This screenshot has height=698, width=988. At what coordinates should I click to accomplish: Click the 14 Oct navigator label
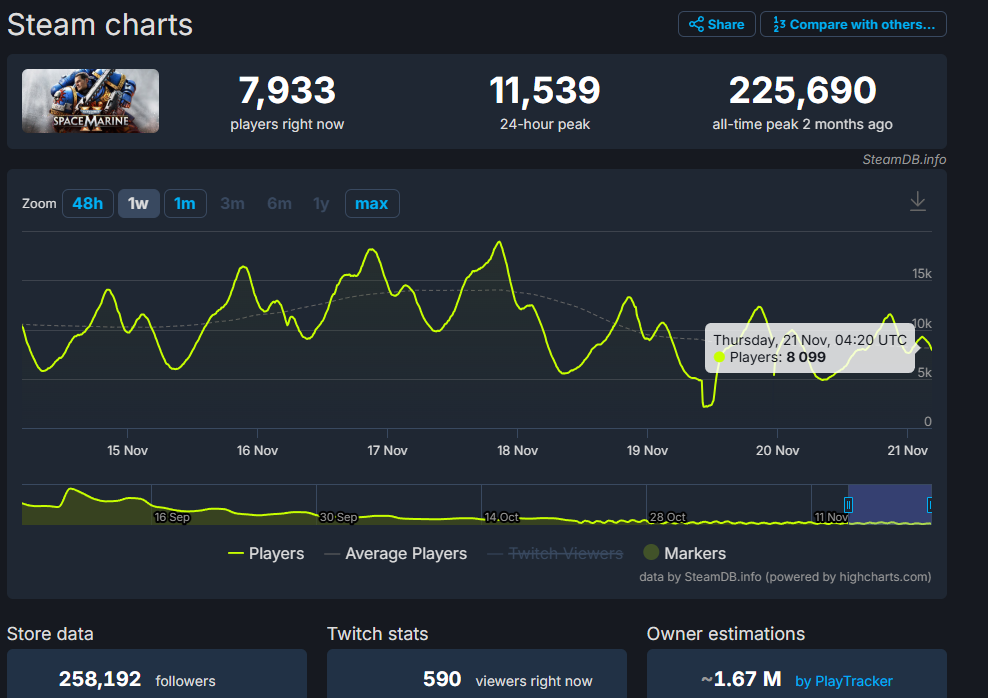502,517
